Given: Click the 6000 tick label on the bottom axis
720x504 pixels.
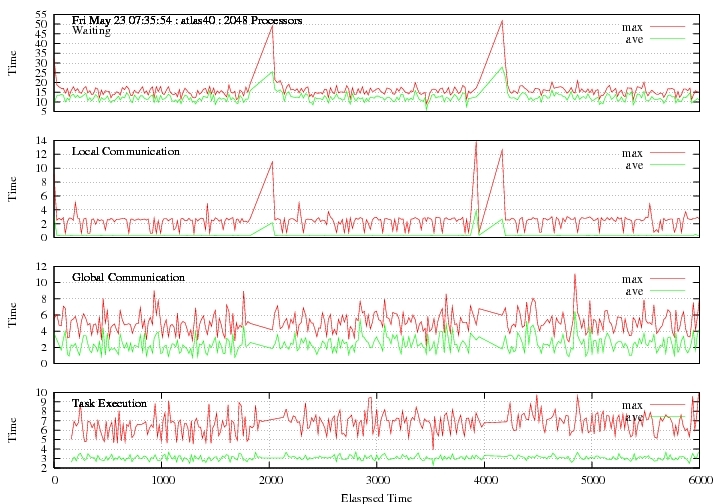Looking at the screenshot, I should pos(699,479).
